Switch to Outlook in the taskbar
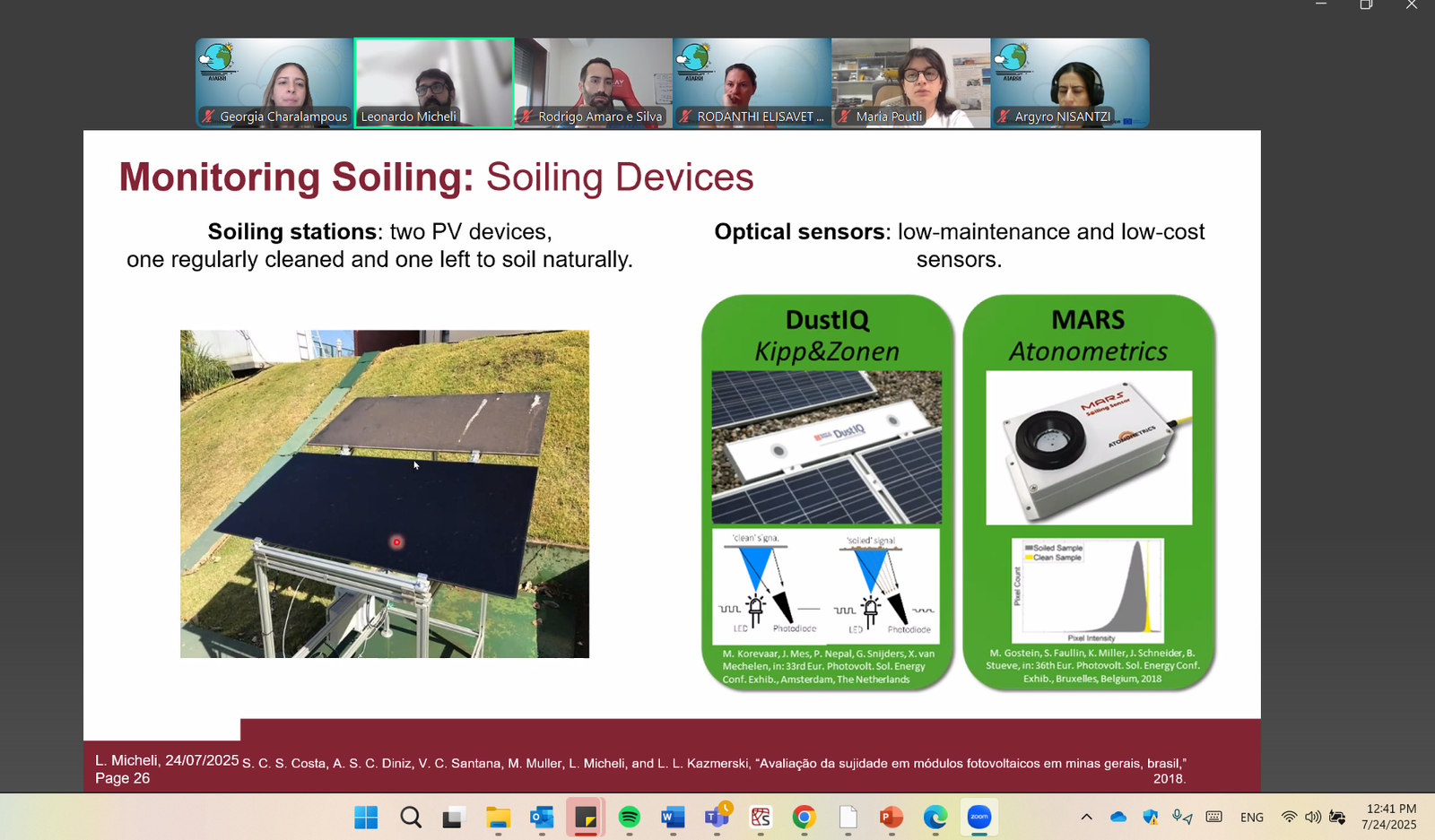This screenshot has width=1435, height=840. point(542,817)
